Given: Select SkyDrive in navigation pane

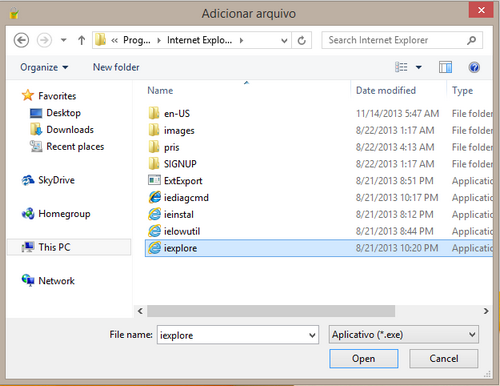Looking at the screenshot, I should click(x=56, y=180).
